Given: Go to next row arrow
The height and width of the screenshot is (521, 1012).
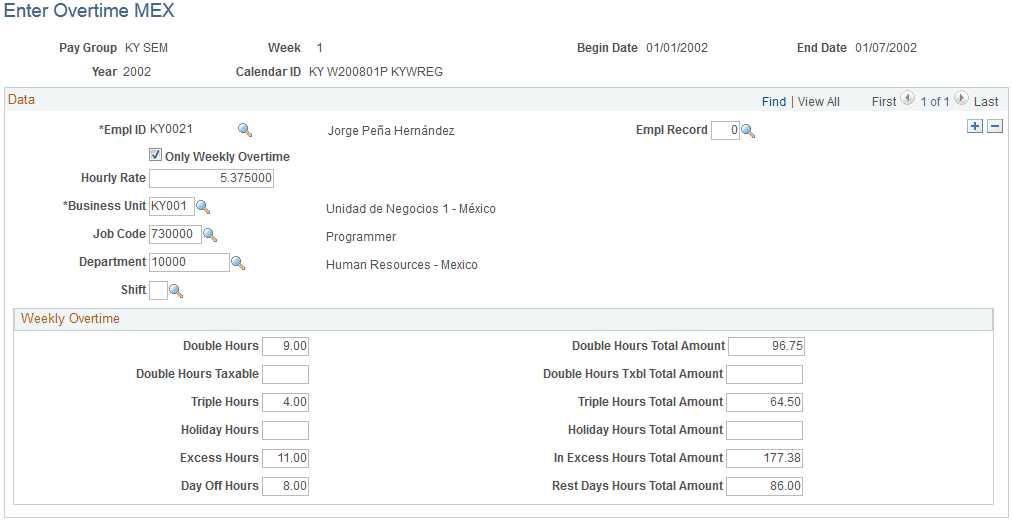Looking at the screenshot, I should tap(960, 99).
